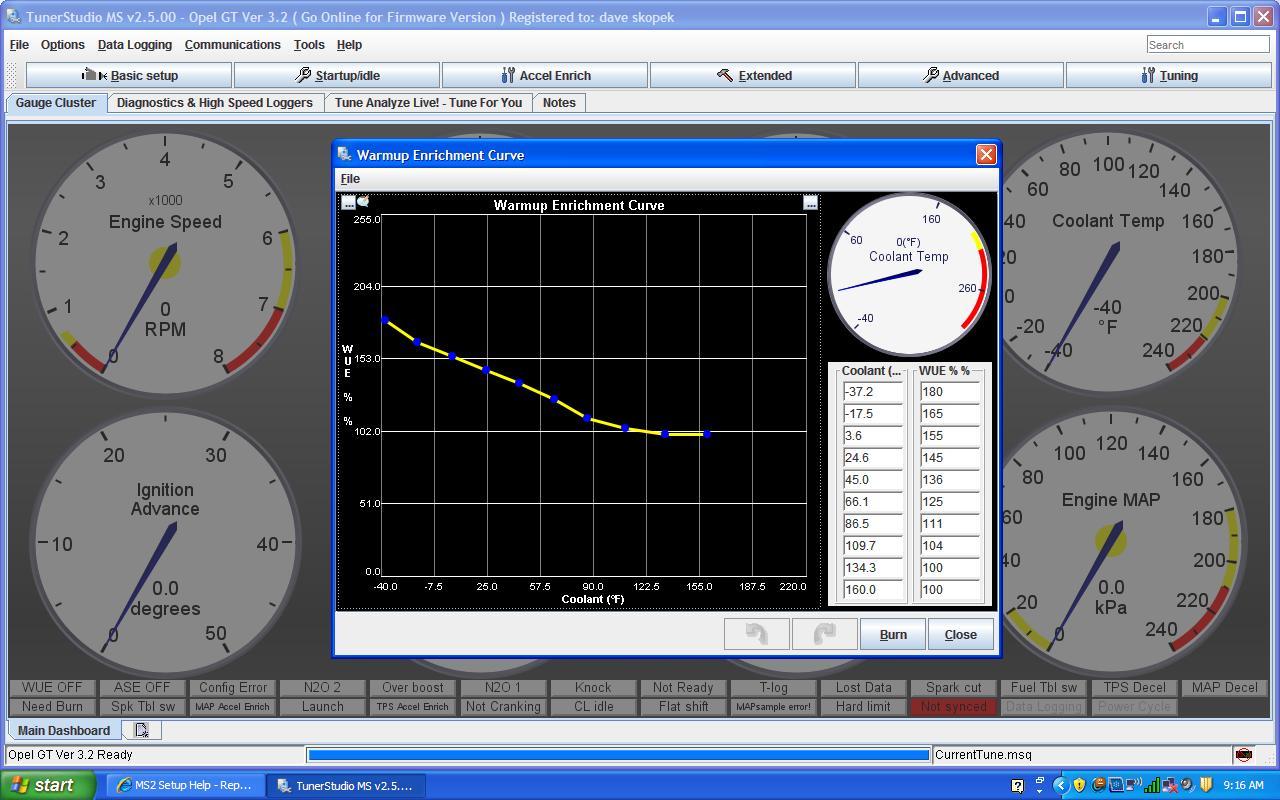
Task: Open the ellipsis menu at graph's top-right
Action: pos(811,203)
